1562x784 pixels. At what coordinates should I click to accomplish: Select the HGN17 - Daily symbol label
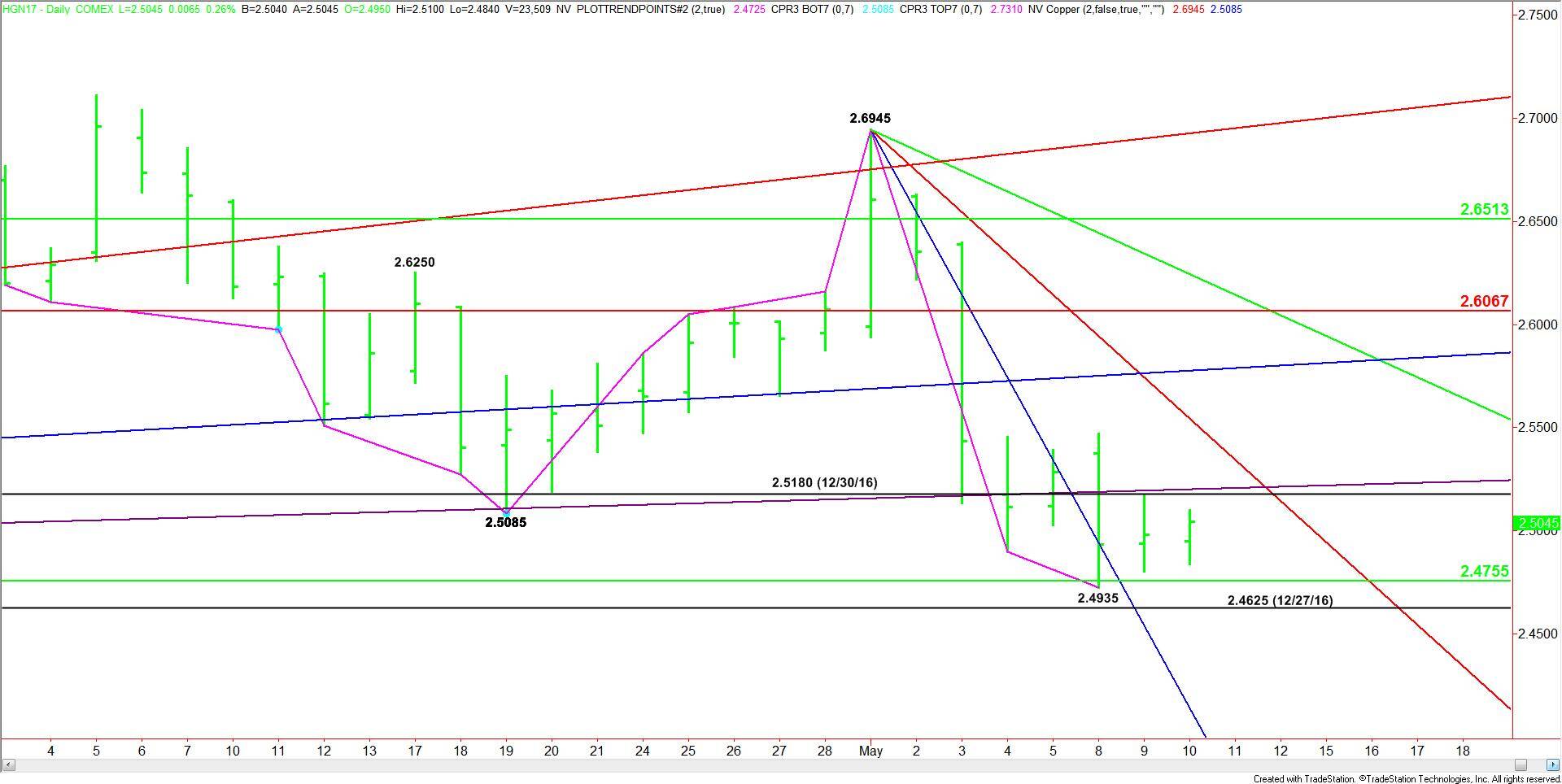tap(36, 10)
